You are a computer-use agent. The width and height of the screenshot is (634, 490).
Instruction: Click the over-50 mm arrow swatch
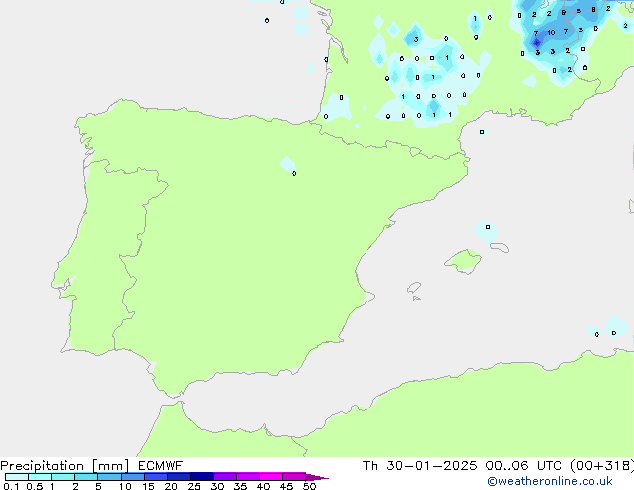317,477
